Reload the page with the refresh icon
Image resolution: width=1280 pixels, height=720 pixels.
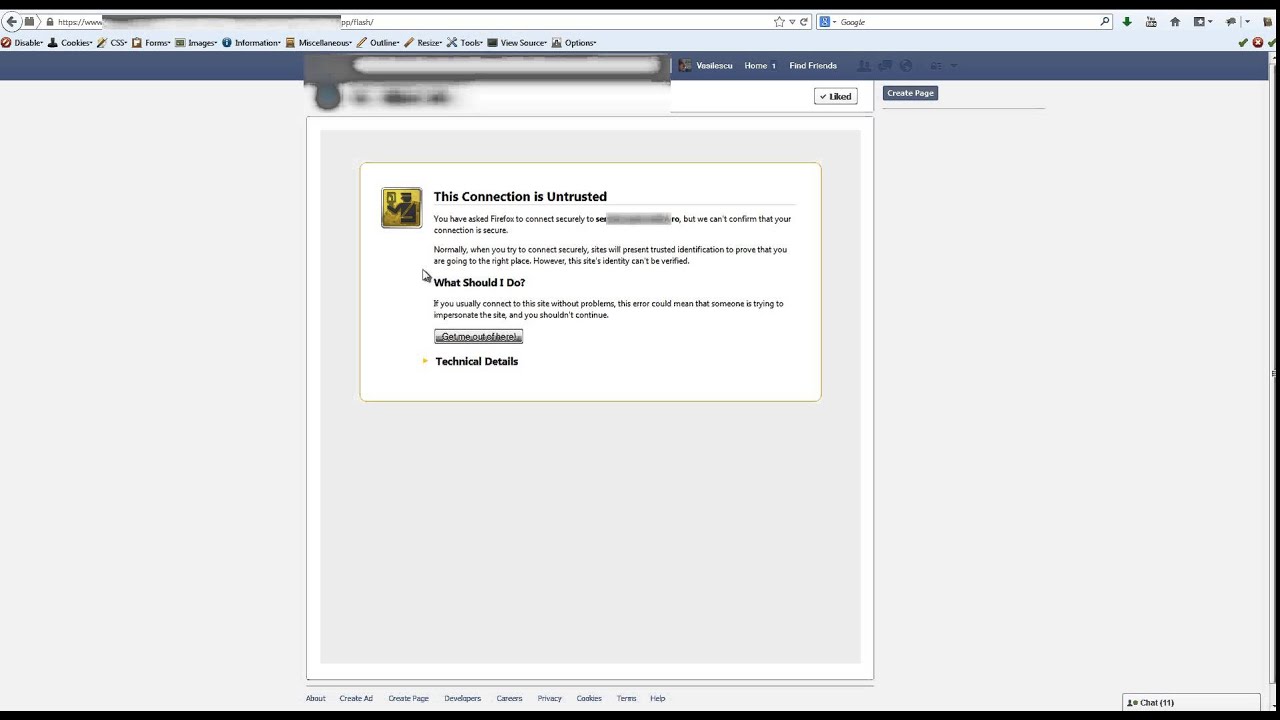[803, 22]
